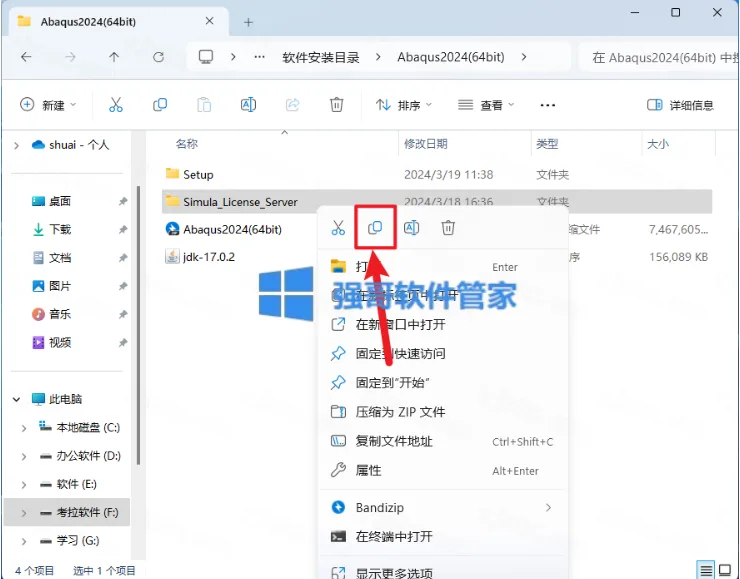Click the Copy icon in the context menu
The width and height of the screenshot is (740, 579).
click(x=375, y=227)
